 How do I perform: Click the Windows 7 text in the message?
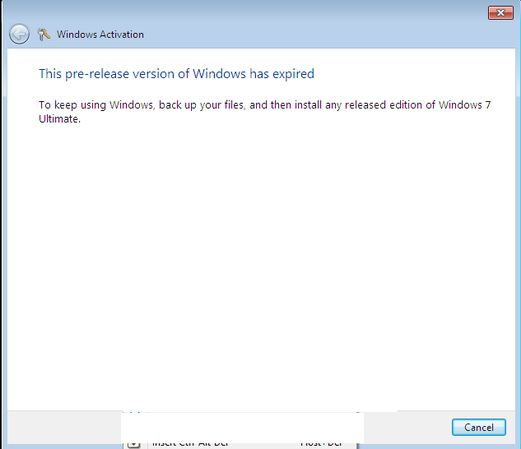(x=465, y=105)
